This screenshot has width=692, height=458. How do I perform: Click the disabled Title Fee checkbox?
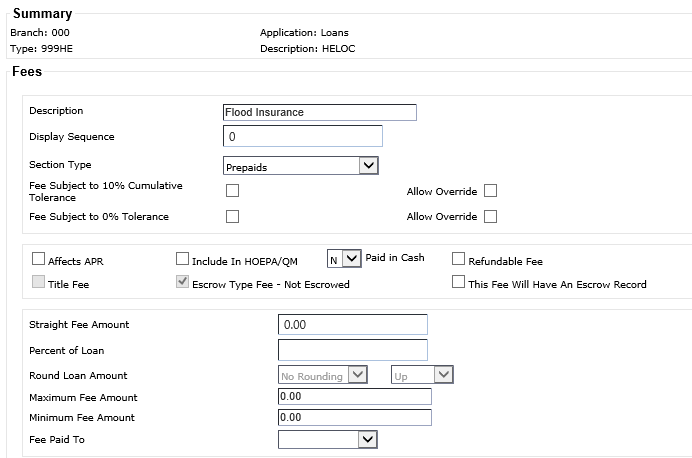click(38, 282)
